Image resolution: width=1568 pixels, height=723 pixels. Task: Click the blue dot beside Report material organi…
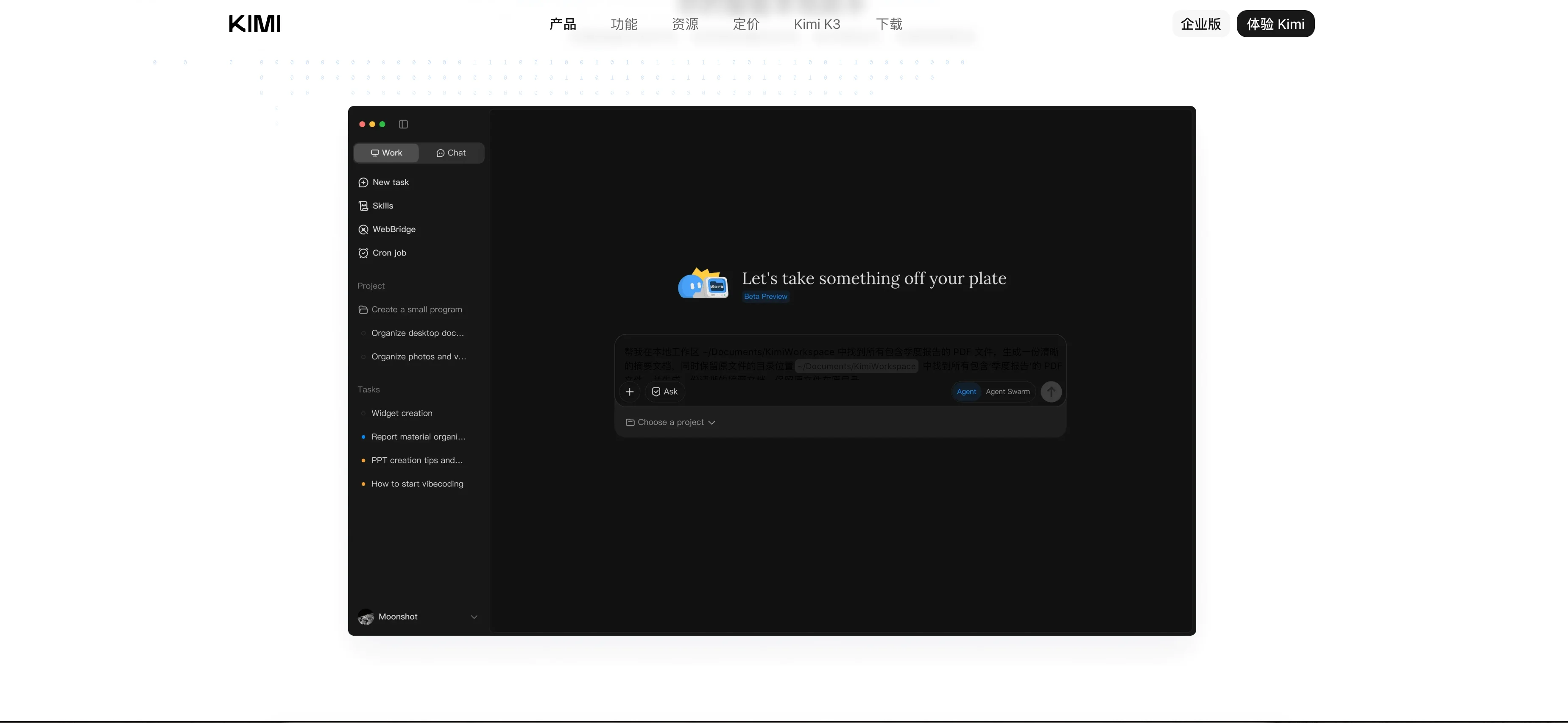tap(363, 437)
